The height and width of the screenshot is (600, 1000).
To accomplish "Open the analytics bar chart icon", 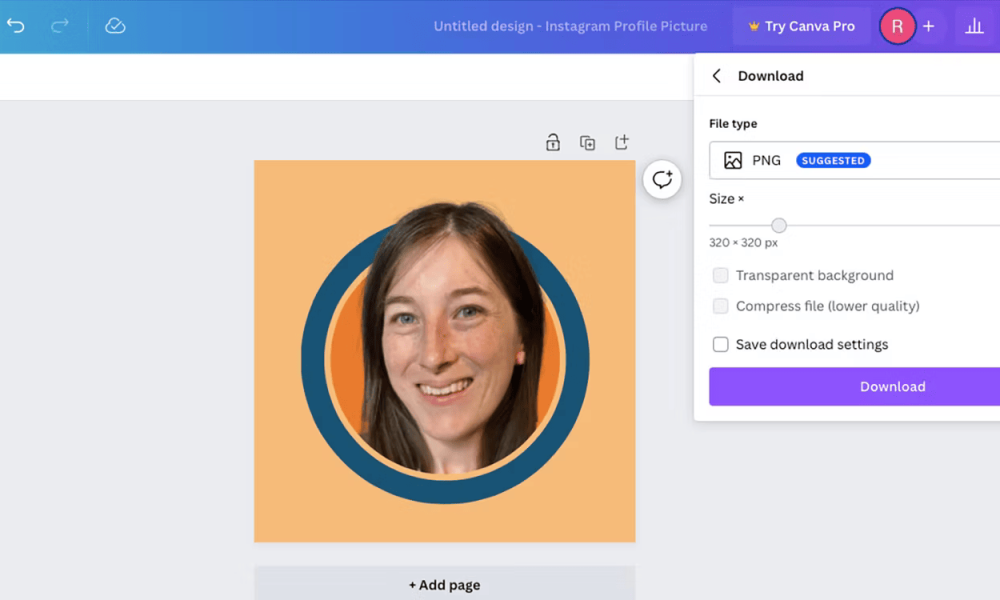I will 974,26.
